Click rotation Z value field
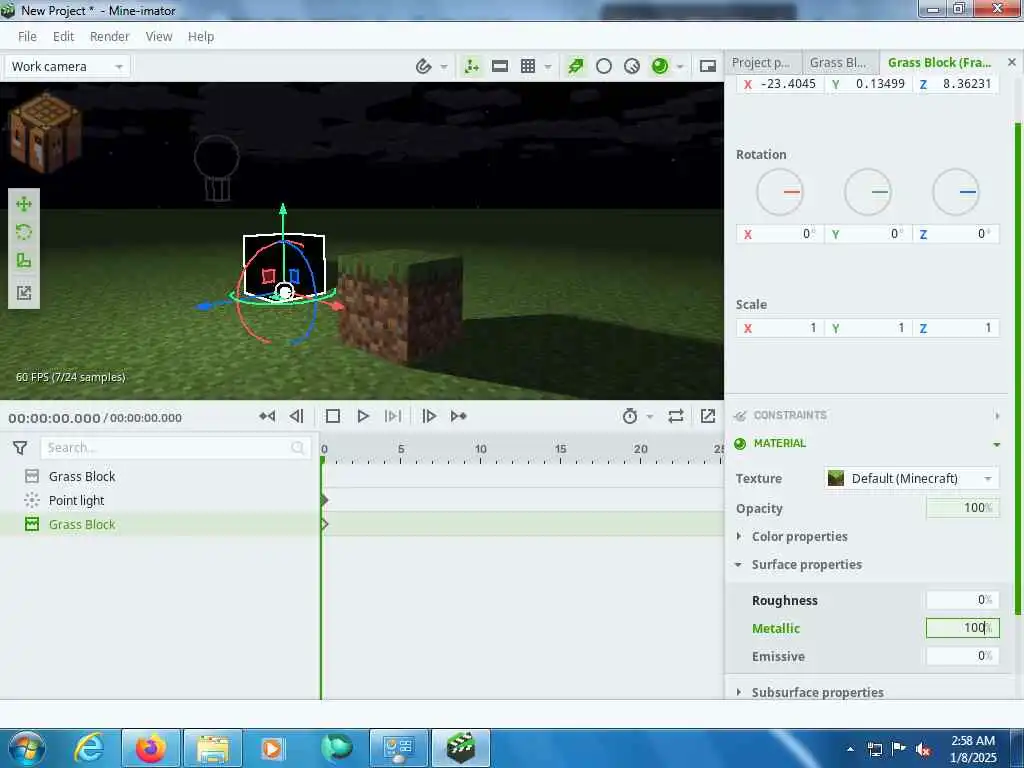Screen dimensions: 1024x768 point(955,234)
